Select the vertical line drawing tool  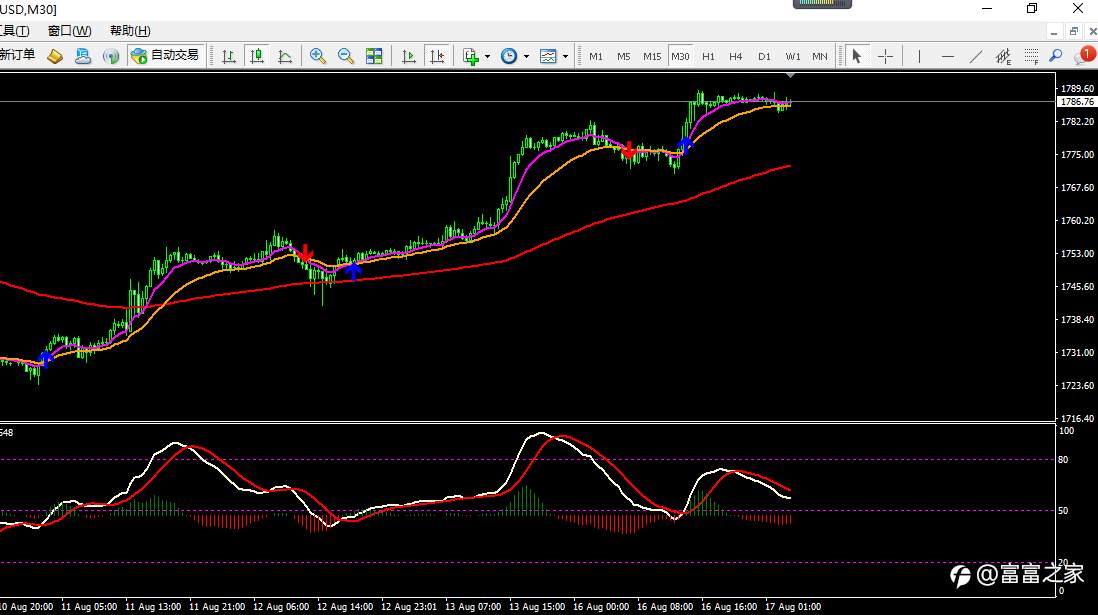tap(919, 56)
